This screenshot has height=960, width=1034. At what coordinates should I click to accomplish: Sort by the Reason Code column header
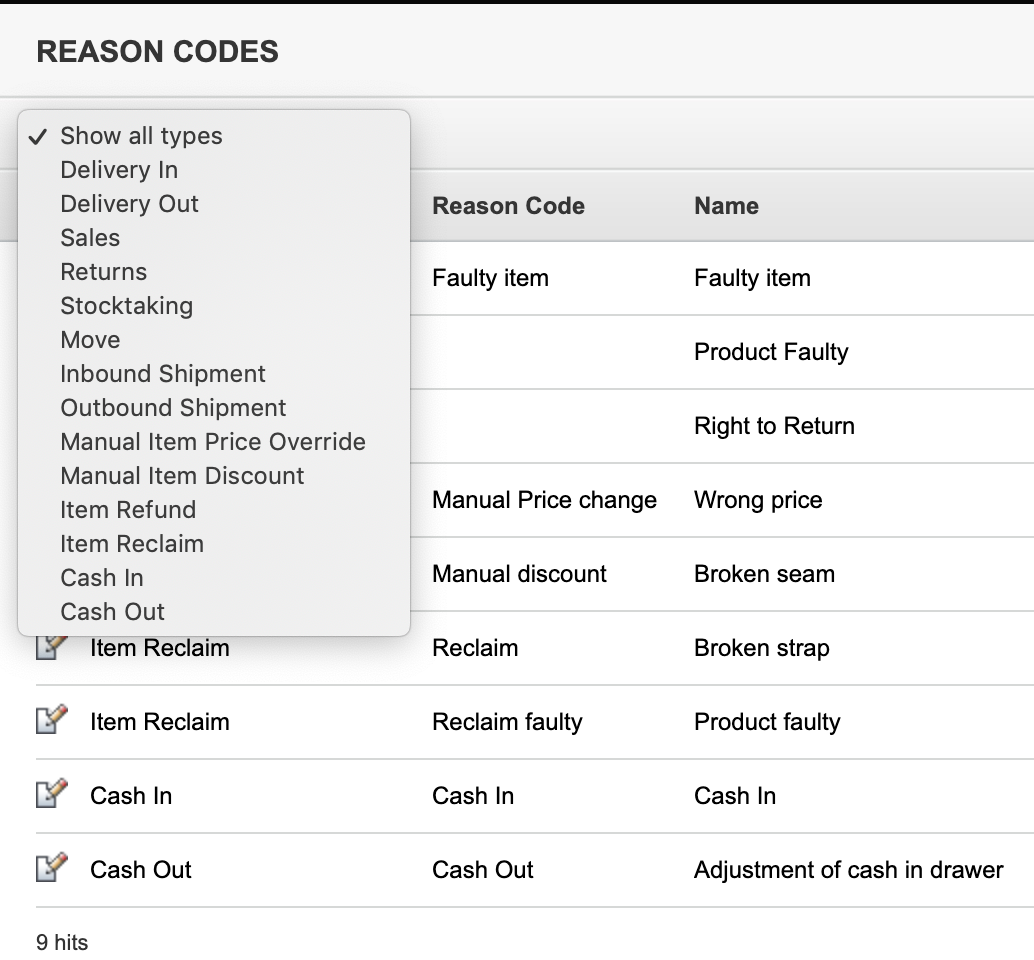[508, 206]
